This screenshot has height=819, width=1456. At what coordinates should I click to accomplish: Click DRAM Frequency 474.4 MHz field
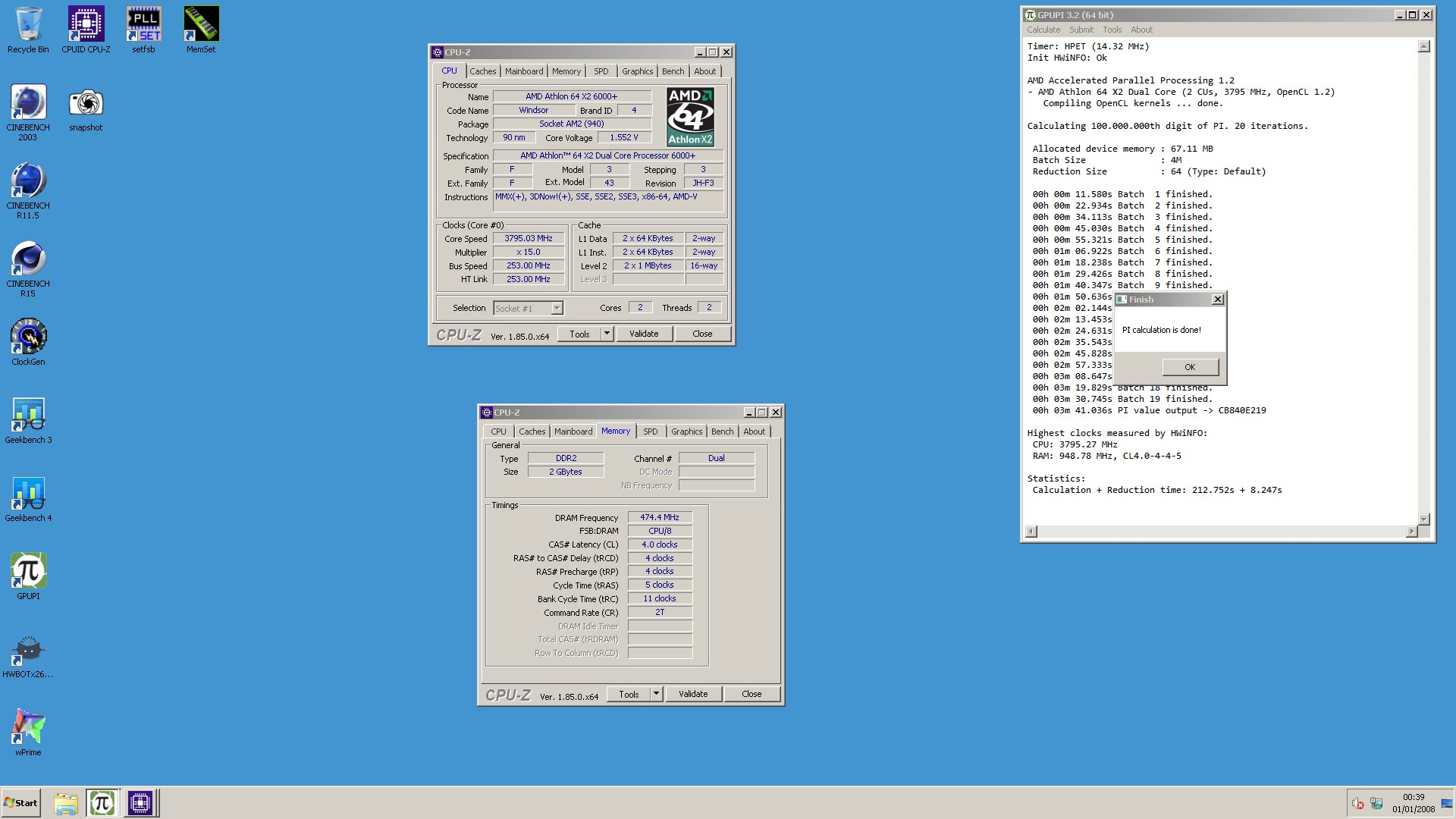pyautogui.click(x=660, y=517)
